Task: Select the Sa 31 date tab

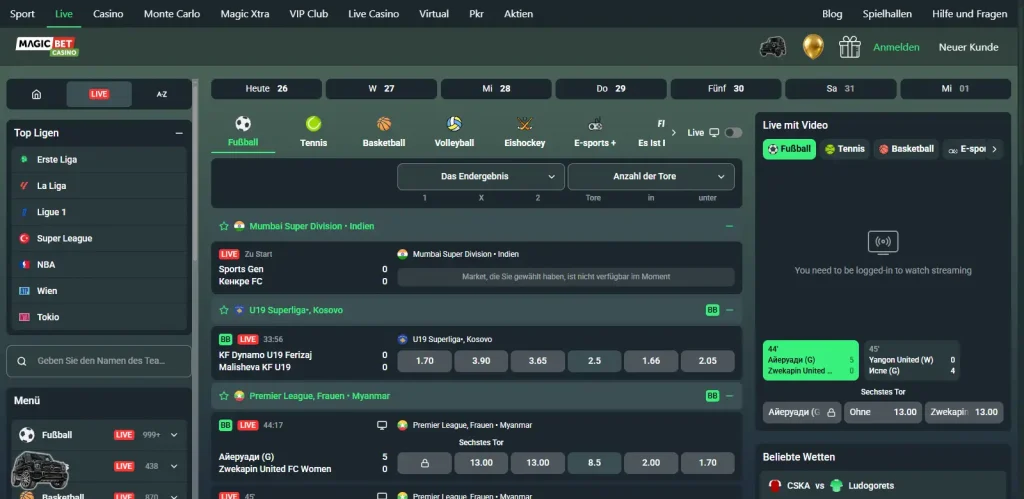Action: [840, 89]
